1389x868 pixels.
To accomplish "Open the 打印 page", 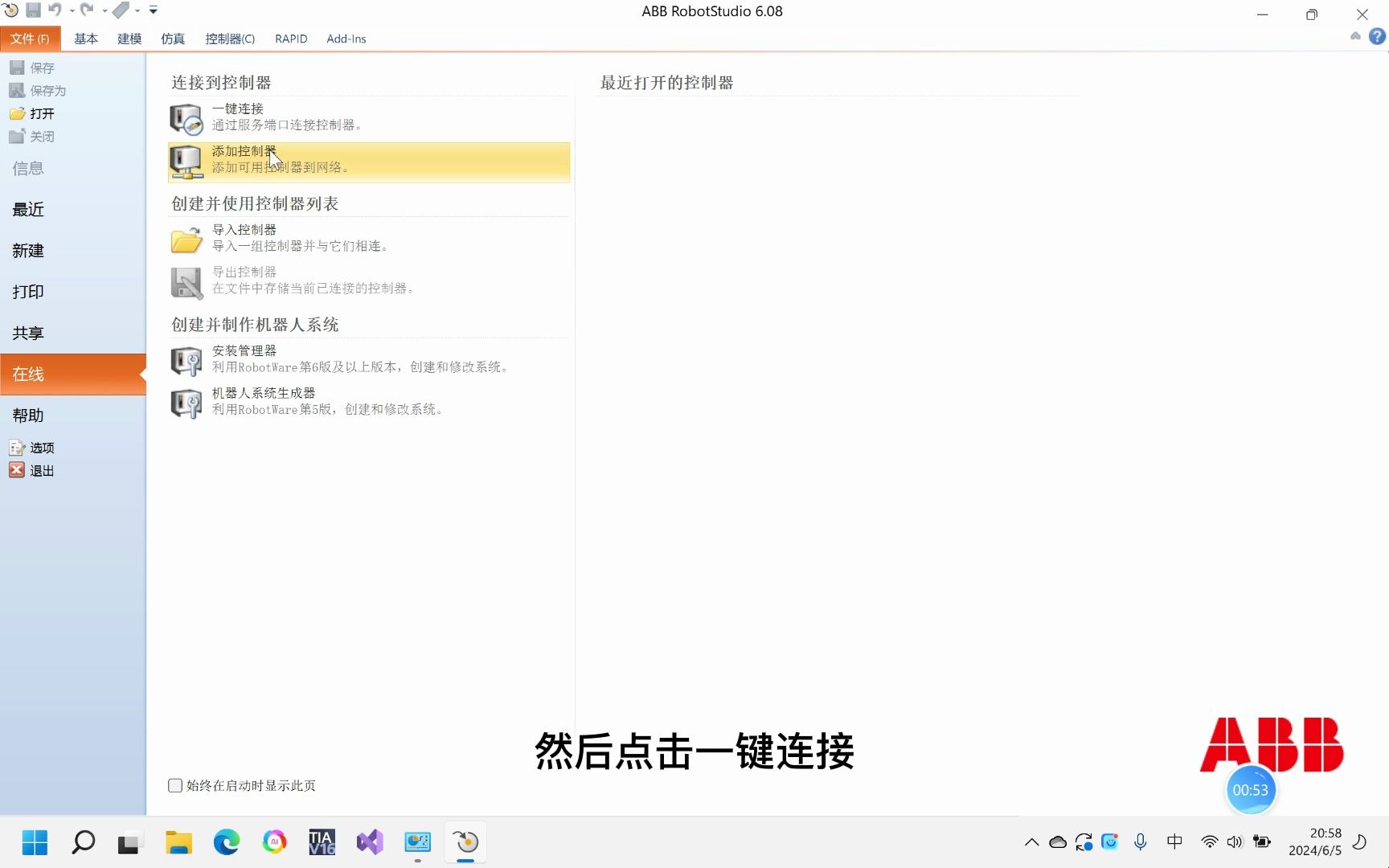I will pos(28,292).
